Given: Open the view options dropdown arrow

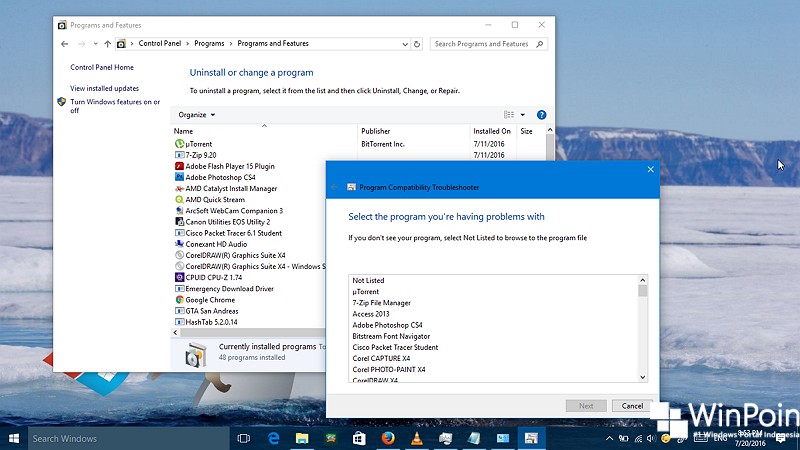Looking at the screenshot, I should coord(522,115).
